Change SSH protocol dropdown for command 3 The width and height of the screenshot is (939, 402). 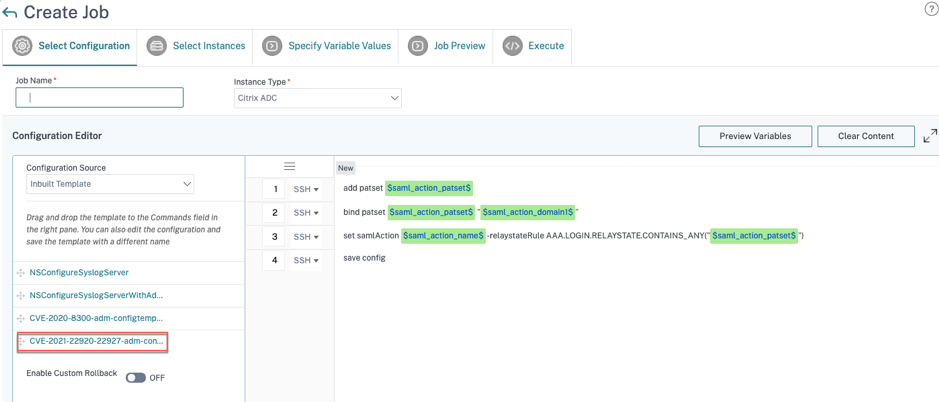305,237
